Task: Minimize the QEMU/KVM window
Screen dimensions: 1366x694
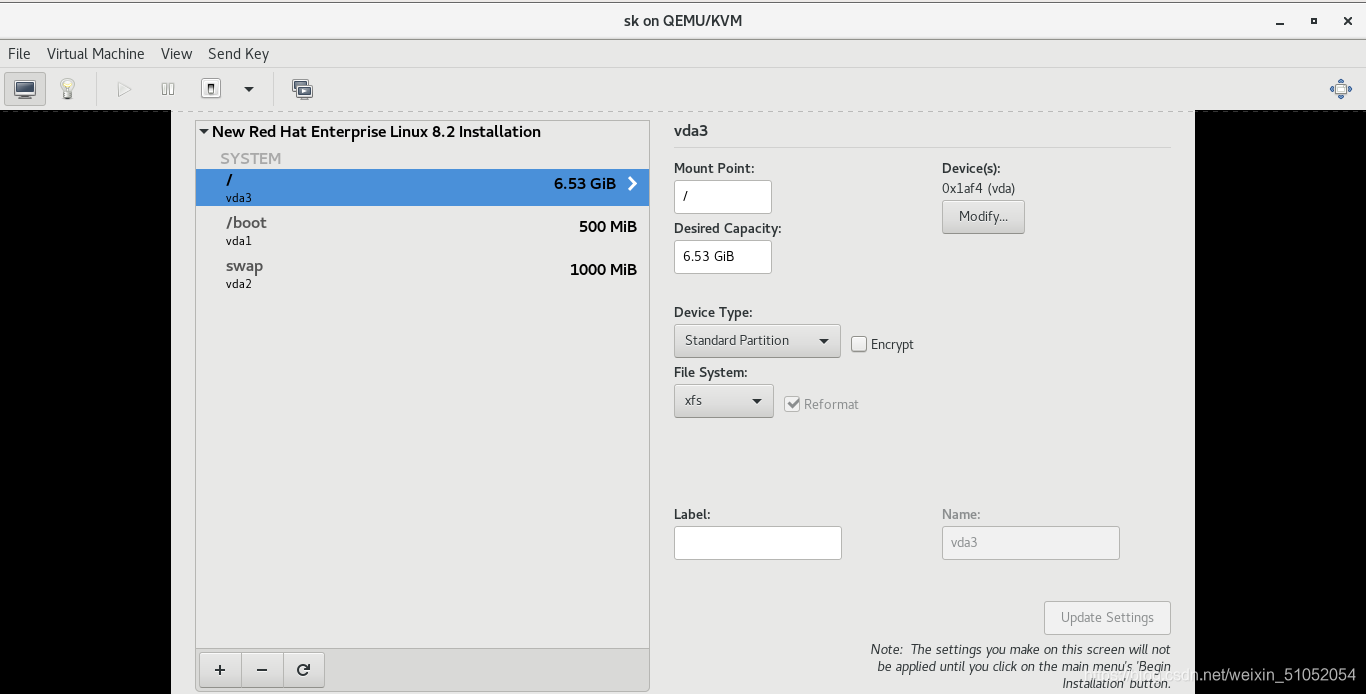Action: (x=1281, y=21)
